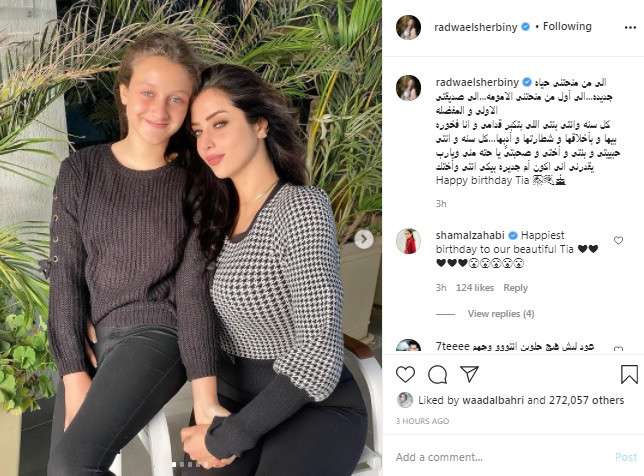Advance to next photo with arrow
644x476 pixels.
pyautogui.click(x=364, y=239)
